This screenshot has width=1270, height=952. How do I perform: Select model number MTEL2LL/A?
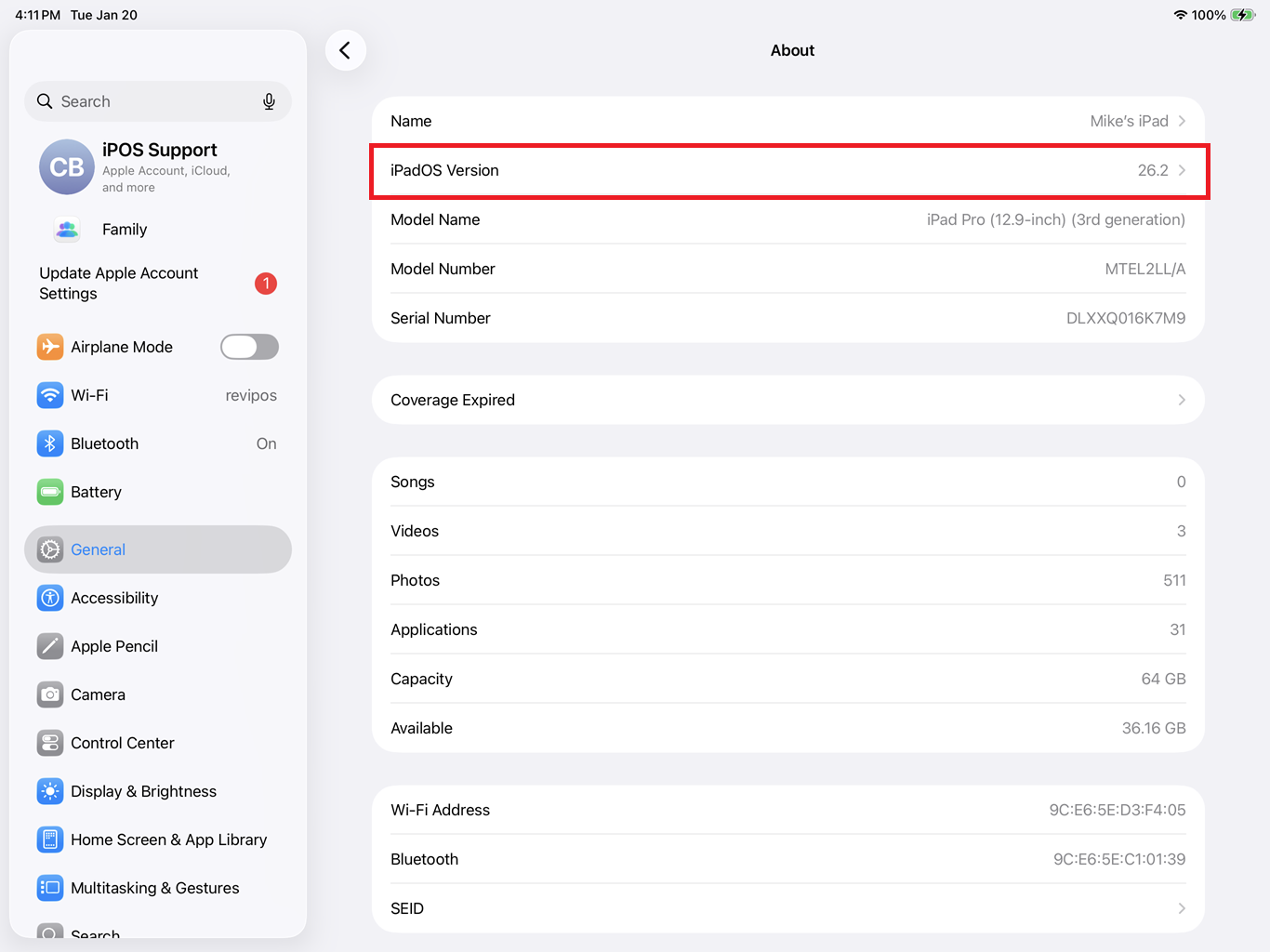point(1145,269)
